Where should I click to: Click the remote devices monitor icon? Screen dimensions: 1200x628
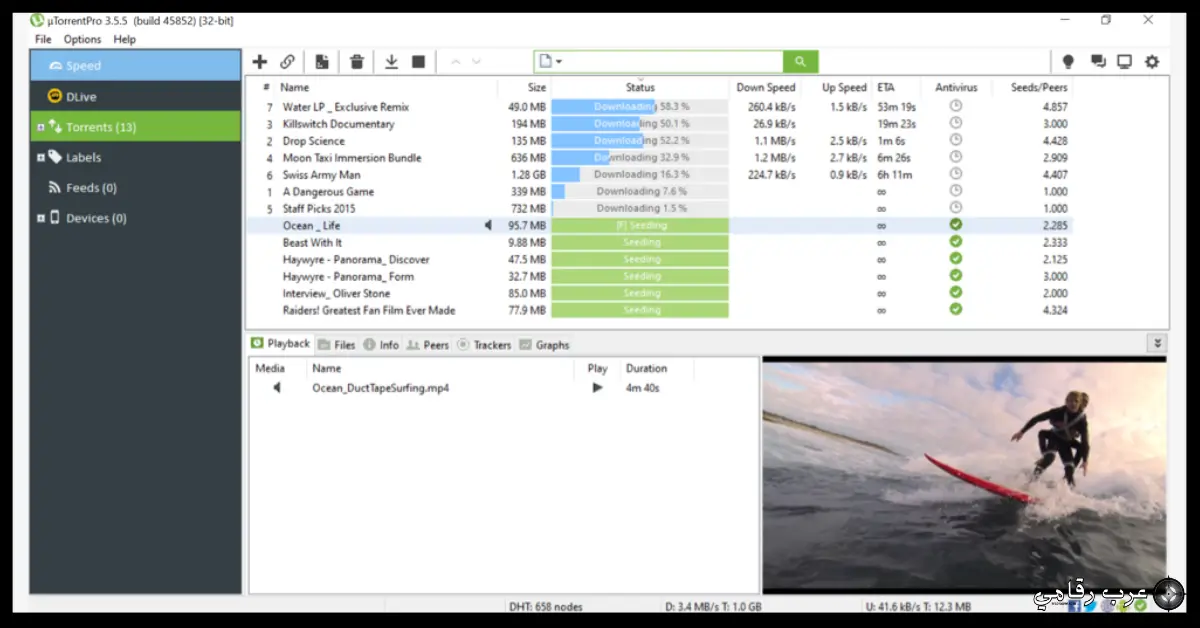coord(1124,61)
